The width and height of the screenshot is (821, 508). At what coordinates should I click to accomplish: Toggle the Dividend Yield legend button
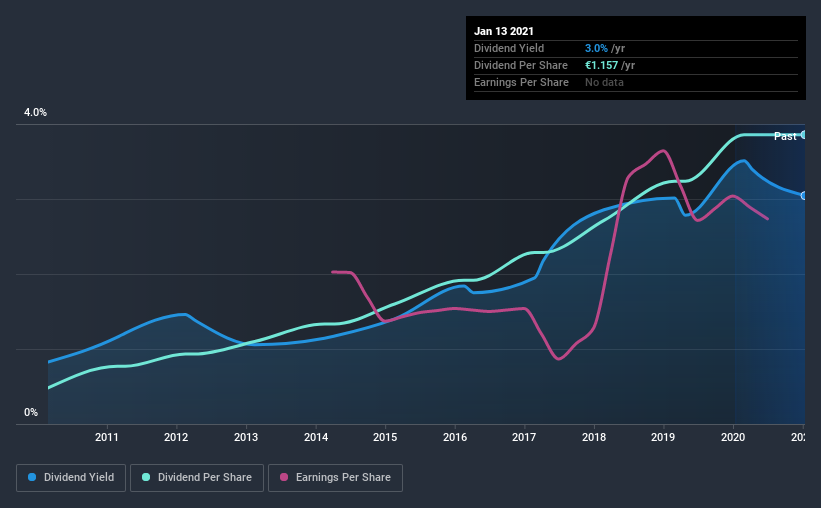[x=71, y=478]
